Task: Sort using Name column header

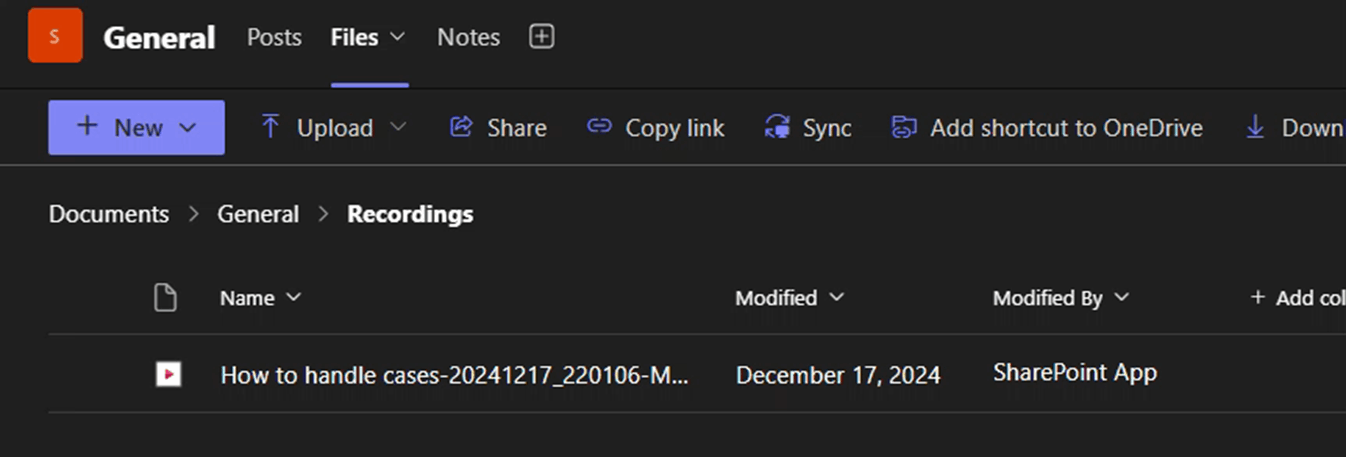Action: (247, 298)
